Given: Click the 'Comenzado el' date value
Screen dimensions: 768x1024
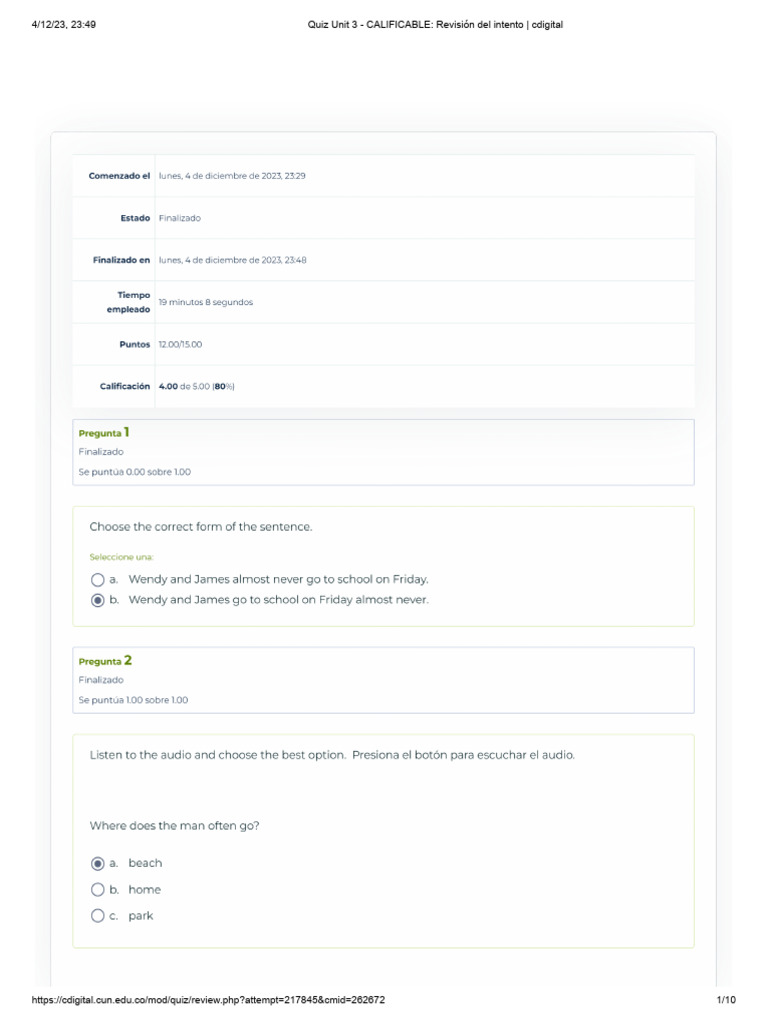Looking at the screenshot, I should pyautogui.click(x=232, y=176).
